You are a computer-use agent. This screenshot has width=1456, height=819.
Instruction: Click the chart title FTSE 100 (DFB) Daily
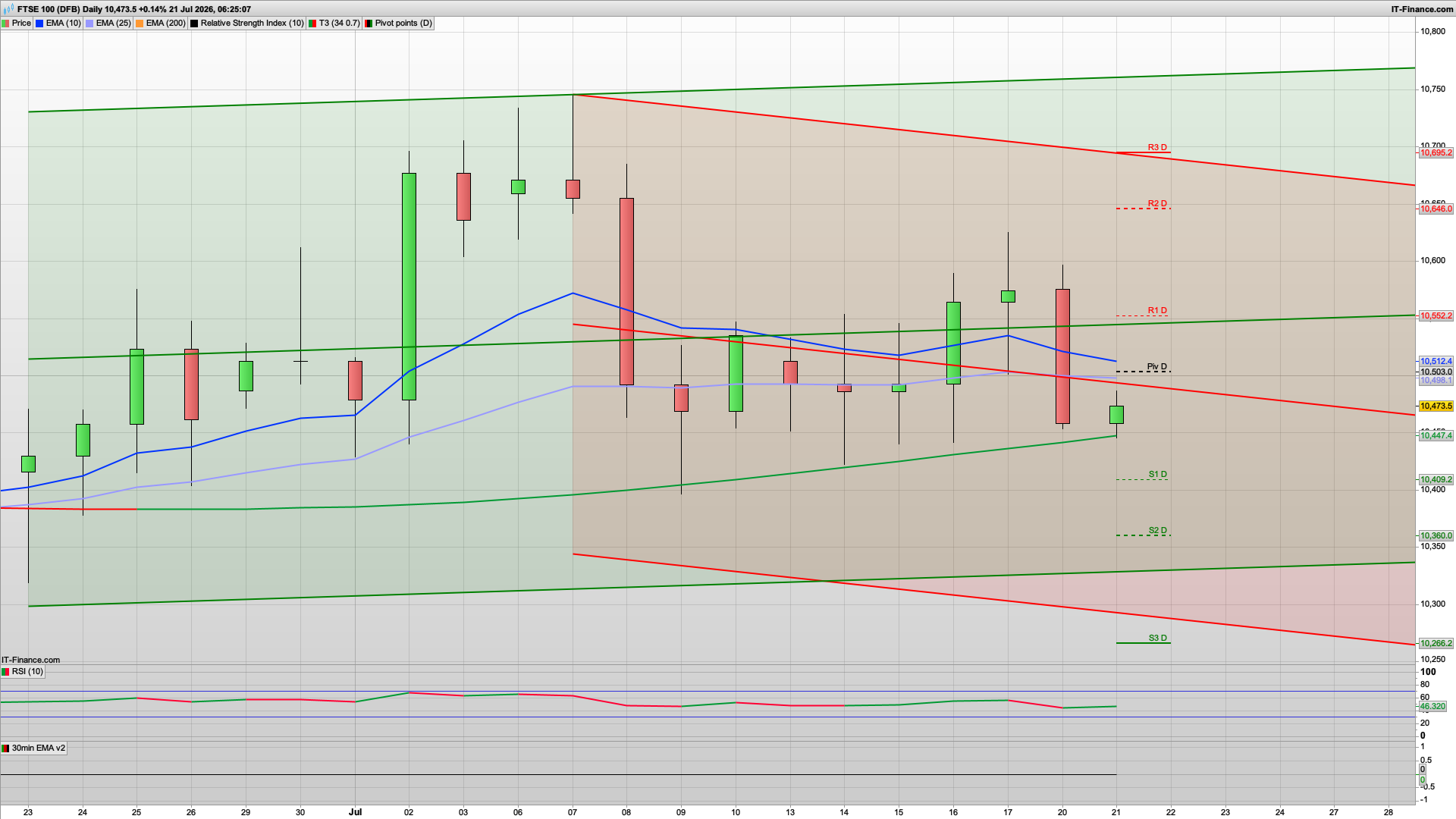click(60, 9)
